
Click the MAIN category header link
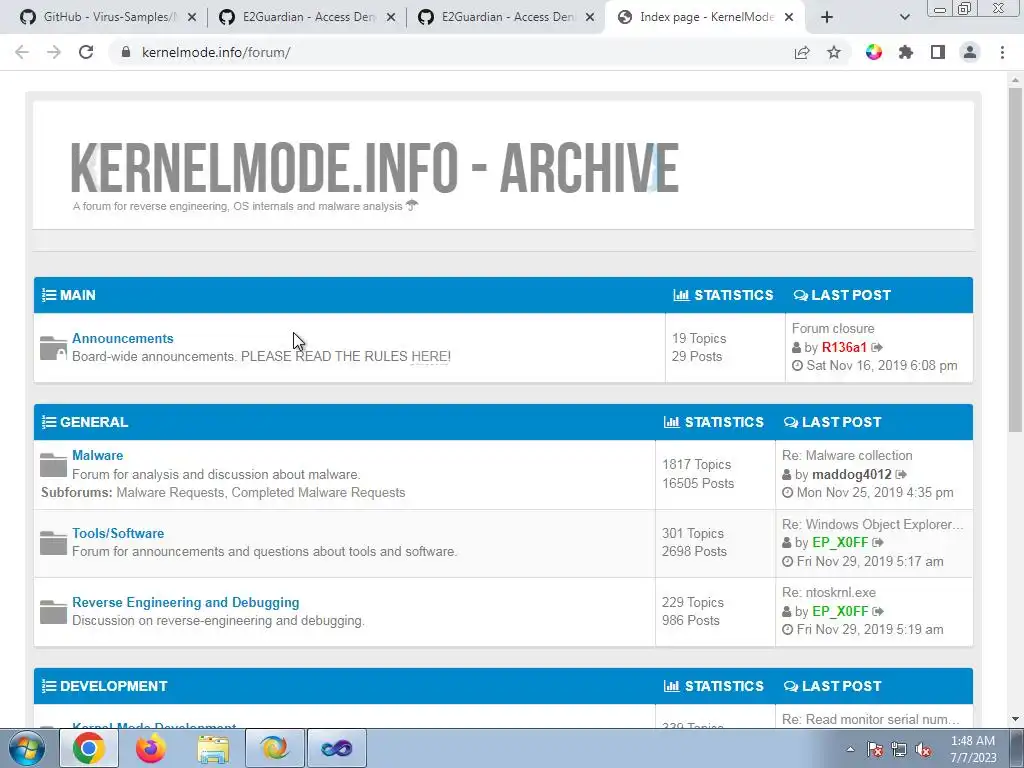[78, 295]
